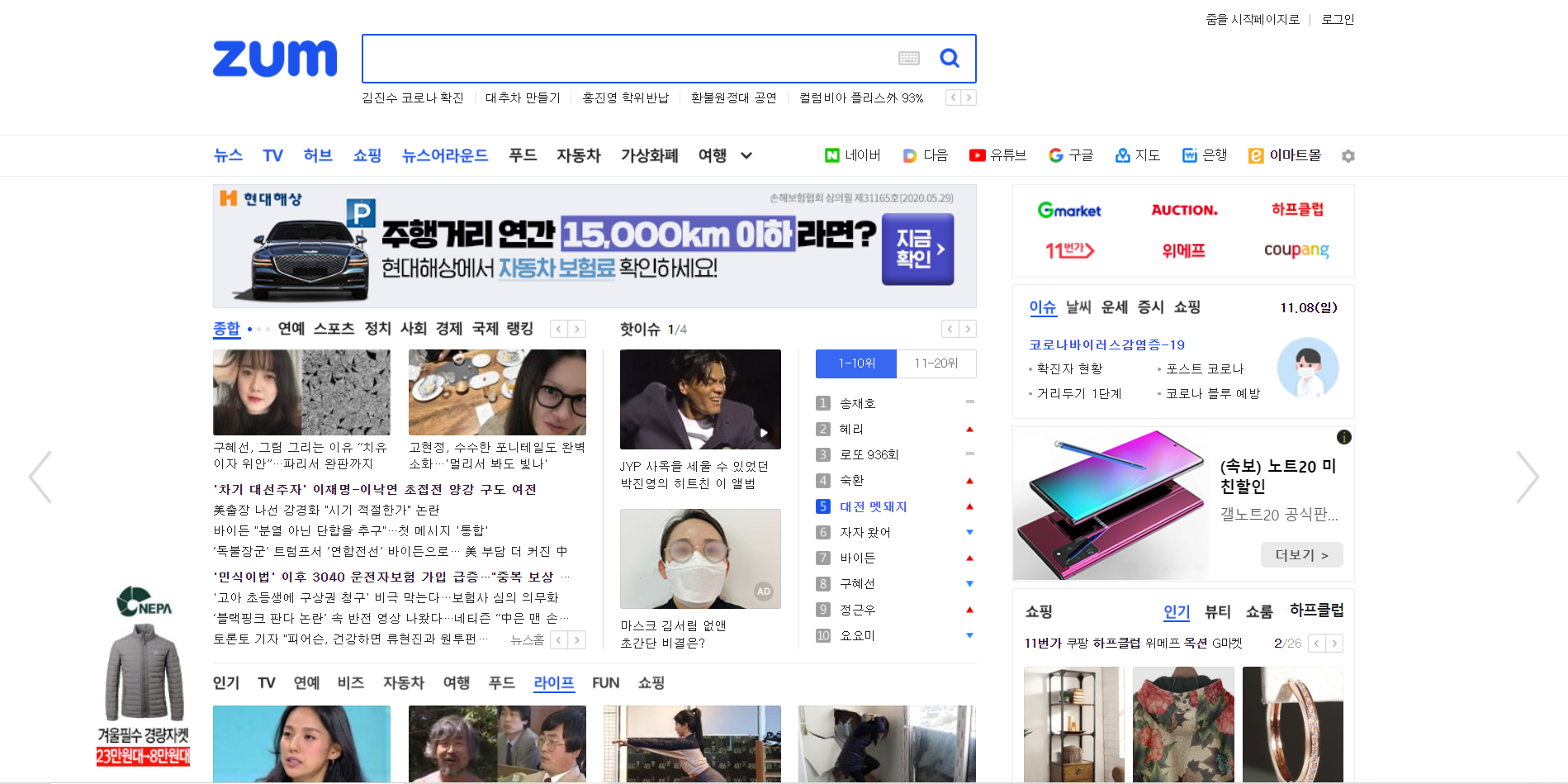Show next shopping items page
1568x784 pixels.
[x=1334, y=643]
